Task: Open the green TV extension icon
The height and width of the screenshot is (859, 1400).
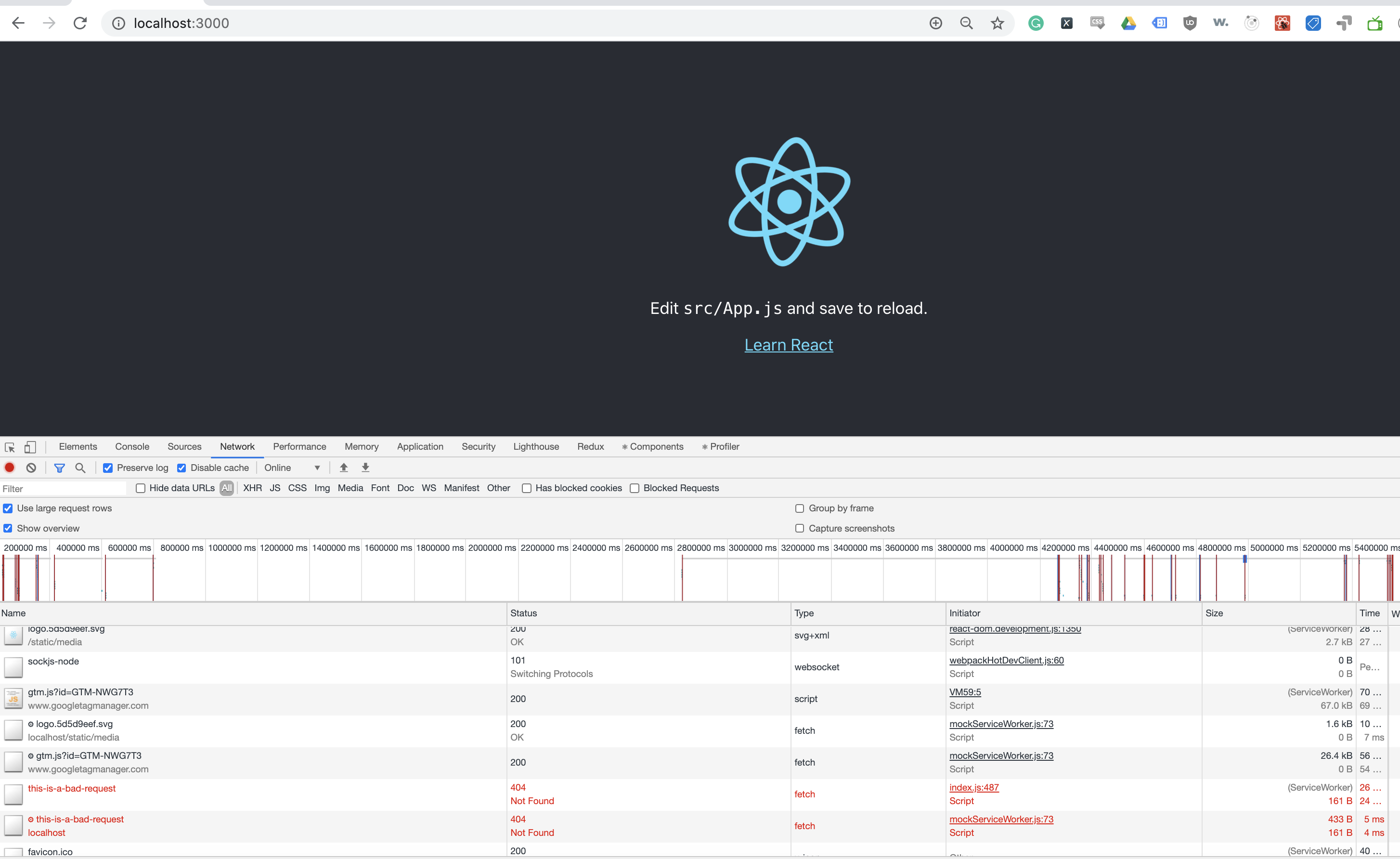Action: tap(1375, 23)
